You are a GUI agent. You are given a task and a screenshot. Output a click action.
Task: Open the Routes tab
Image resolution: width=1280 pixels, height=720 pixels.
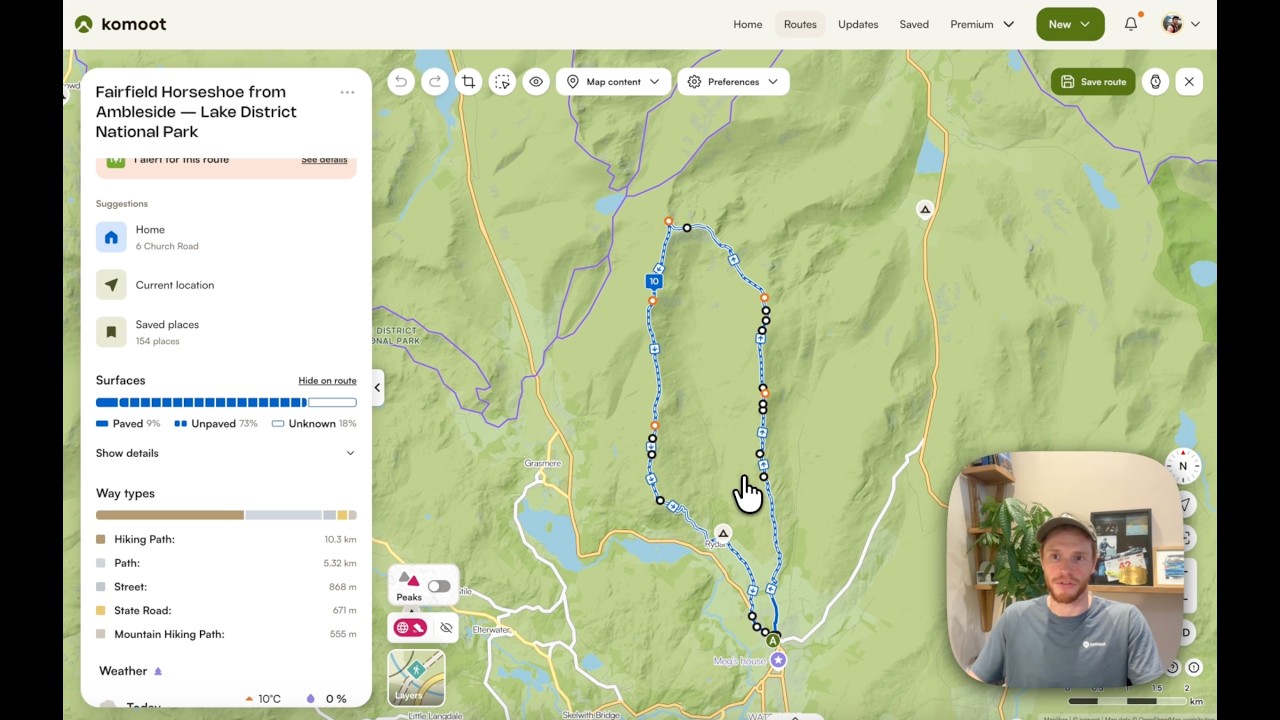[800, 24]
